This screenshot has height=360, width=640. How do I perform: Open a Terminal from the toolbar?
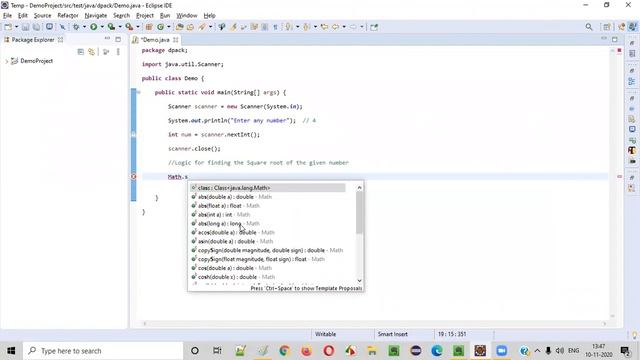[x=49, y=27]
